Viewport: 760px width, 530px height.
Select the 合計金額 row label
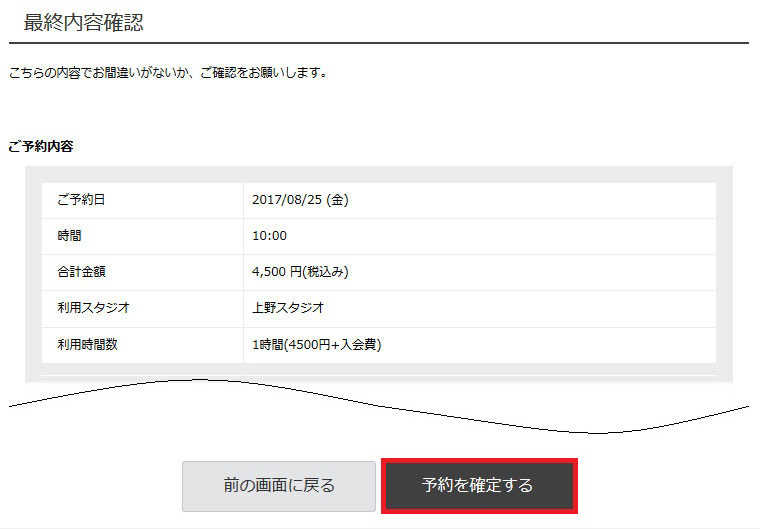(81, 272)
